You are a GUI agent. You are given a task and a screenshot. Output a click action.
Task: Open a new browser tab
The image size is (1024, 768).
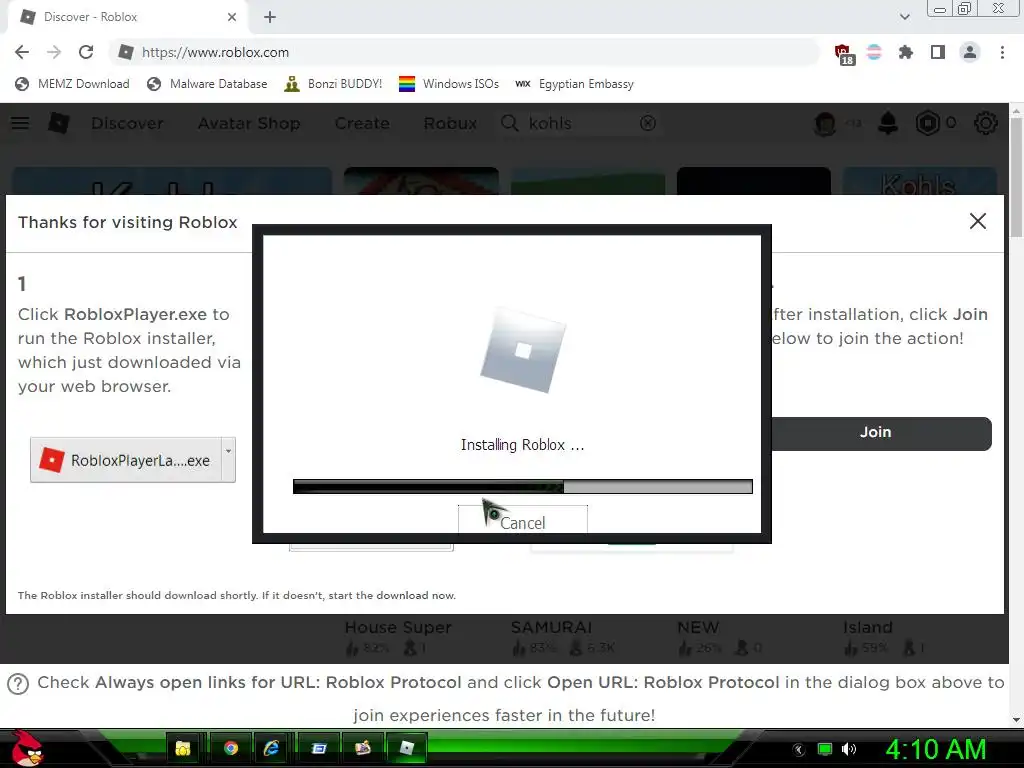(270, 17)
